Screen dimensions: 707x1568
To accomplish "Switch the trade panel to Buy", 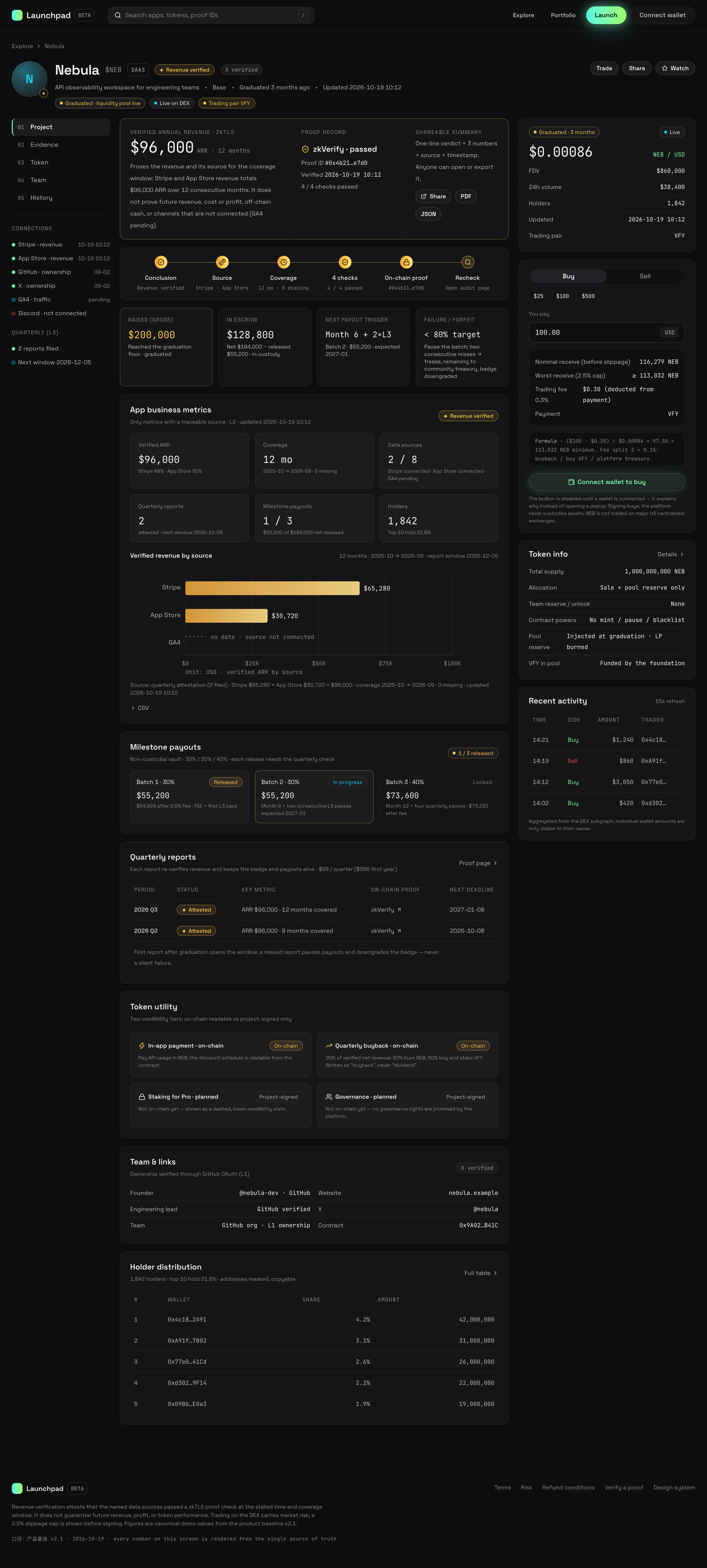I will (568, 276).
